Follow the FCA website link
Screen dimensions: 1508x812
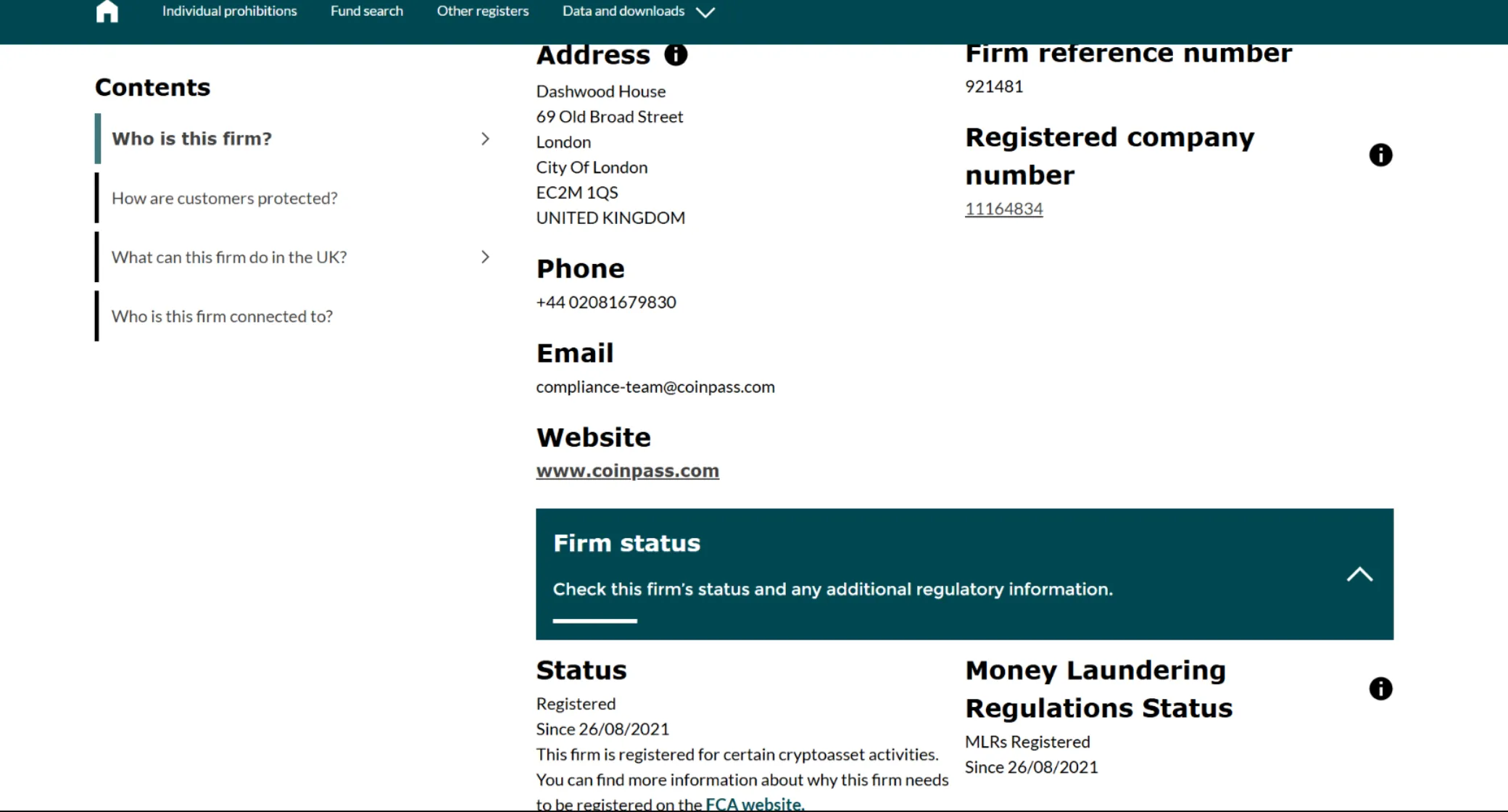[754, 803]
